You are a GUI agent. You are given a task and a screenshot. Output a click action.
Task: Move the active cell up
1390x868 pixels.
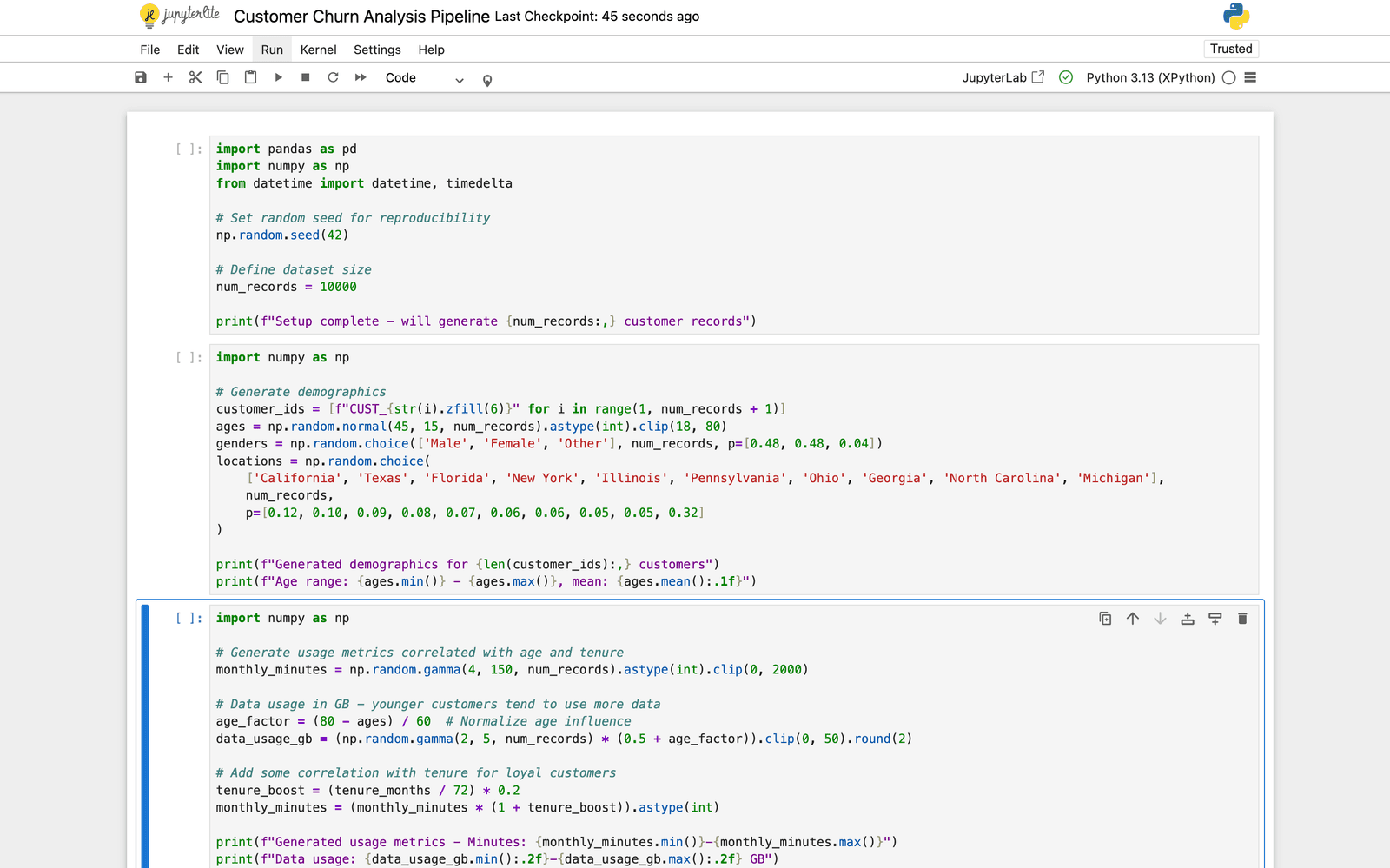tap(1133, 618)
